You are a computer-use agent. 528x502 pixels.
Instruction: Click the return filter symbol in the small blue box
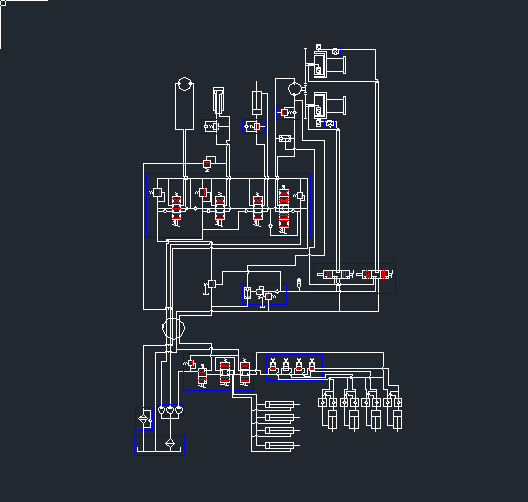tap(144, 419)
